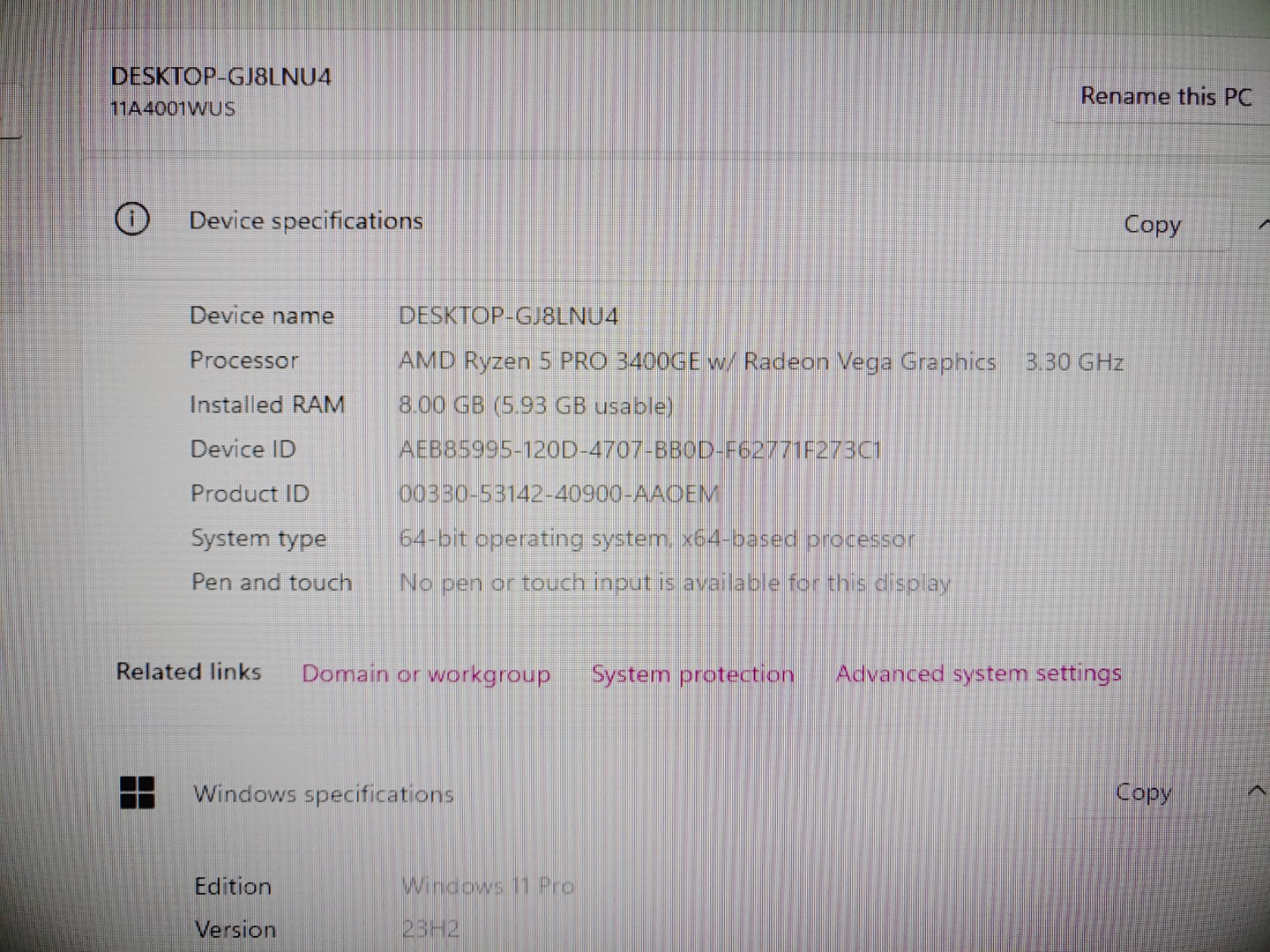Viewport: 1270px width, 952px height.
Task: Select the Pen and touch value text
Action: click(x=675, y=583)
